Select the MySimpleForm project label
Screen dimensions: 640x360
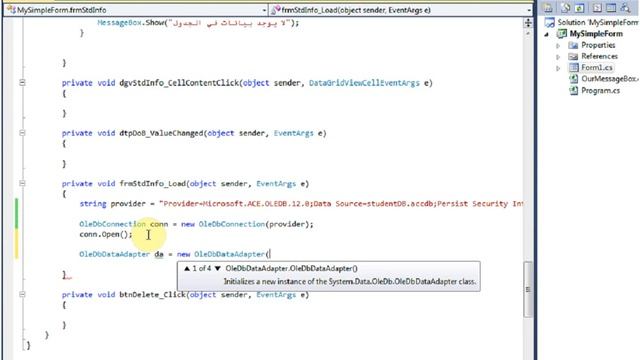(x=596, y=34)
